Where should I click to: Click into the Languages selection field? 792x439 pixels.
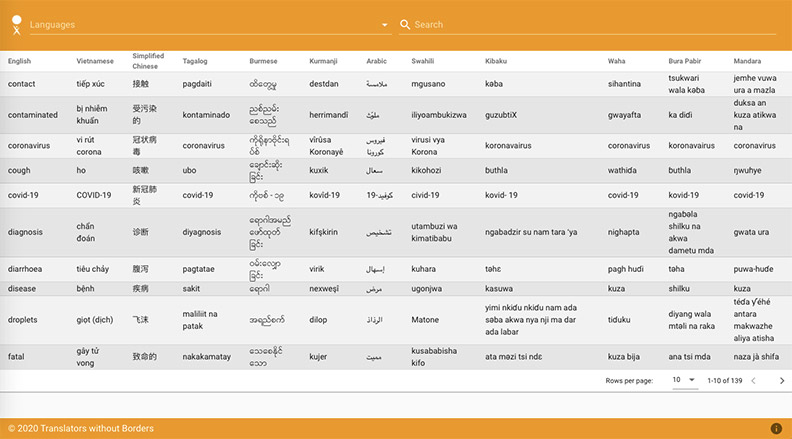coord(200,25)
